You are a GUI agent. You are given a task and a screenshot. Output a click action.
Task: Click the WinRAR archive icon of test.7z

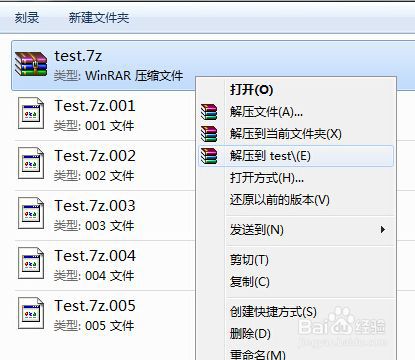pos(31,64)
